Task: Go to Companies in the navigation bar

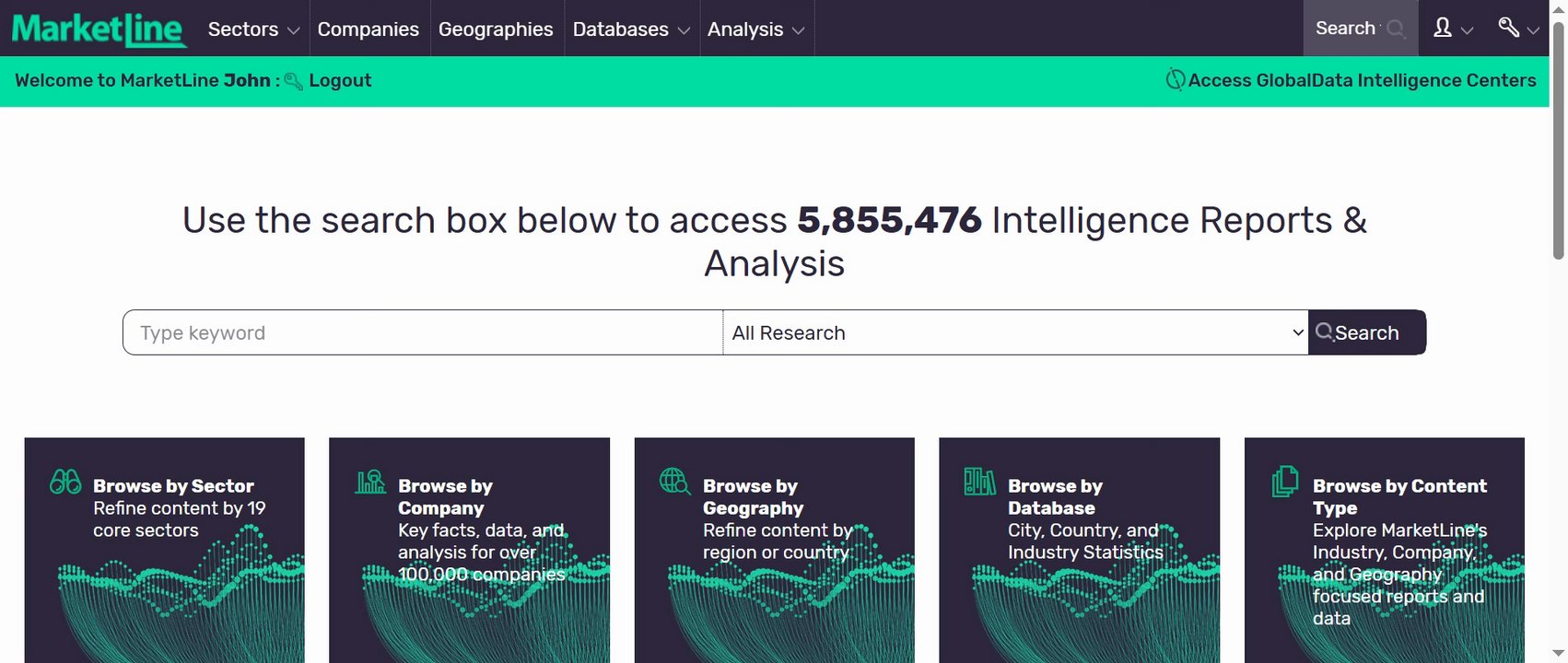Action: [369, 29]
